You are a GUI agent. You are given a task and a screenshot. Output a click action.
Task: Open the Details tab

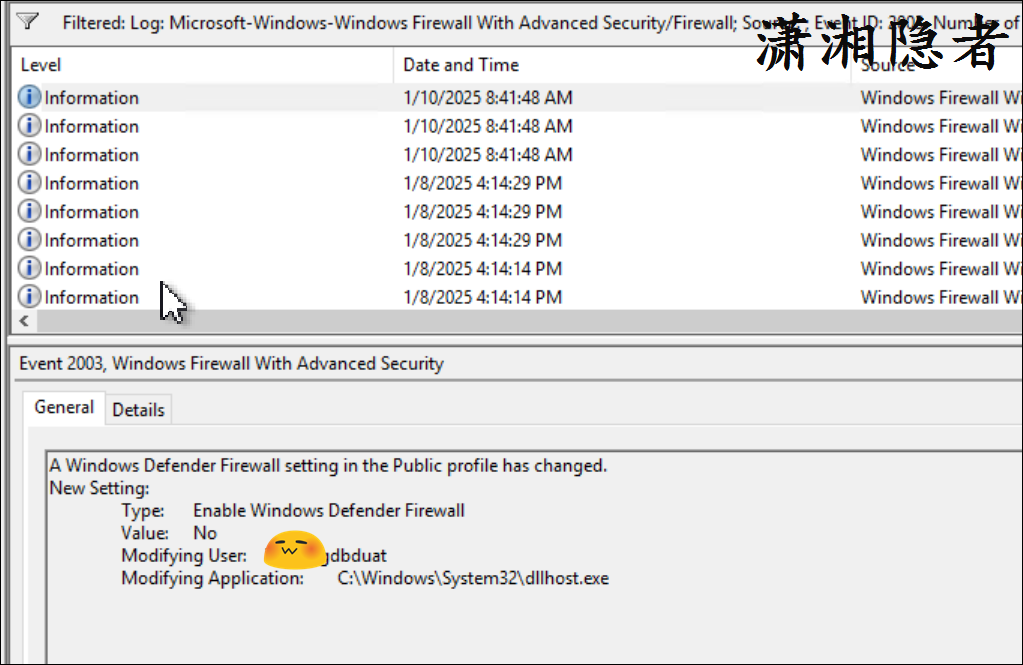(x=138, y=410)
